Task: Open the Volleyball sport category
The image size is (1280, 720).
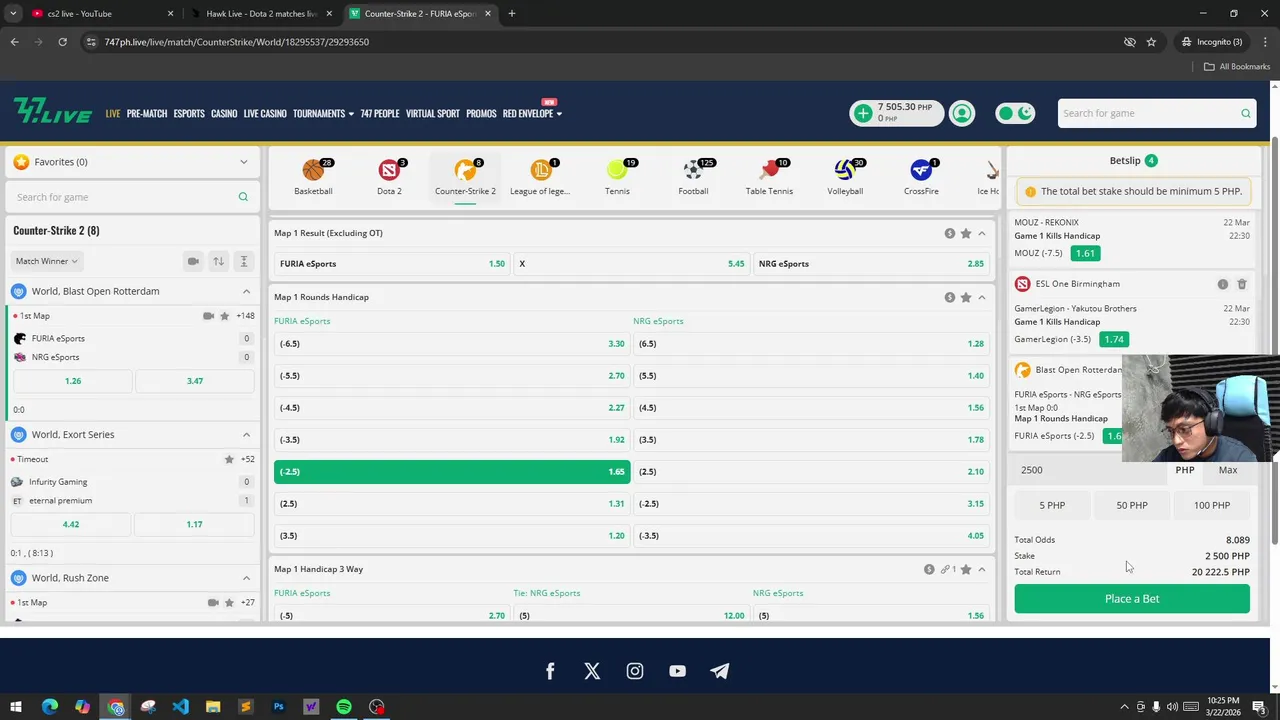Action: pos(845,177)
